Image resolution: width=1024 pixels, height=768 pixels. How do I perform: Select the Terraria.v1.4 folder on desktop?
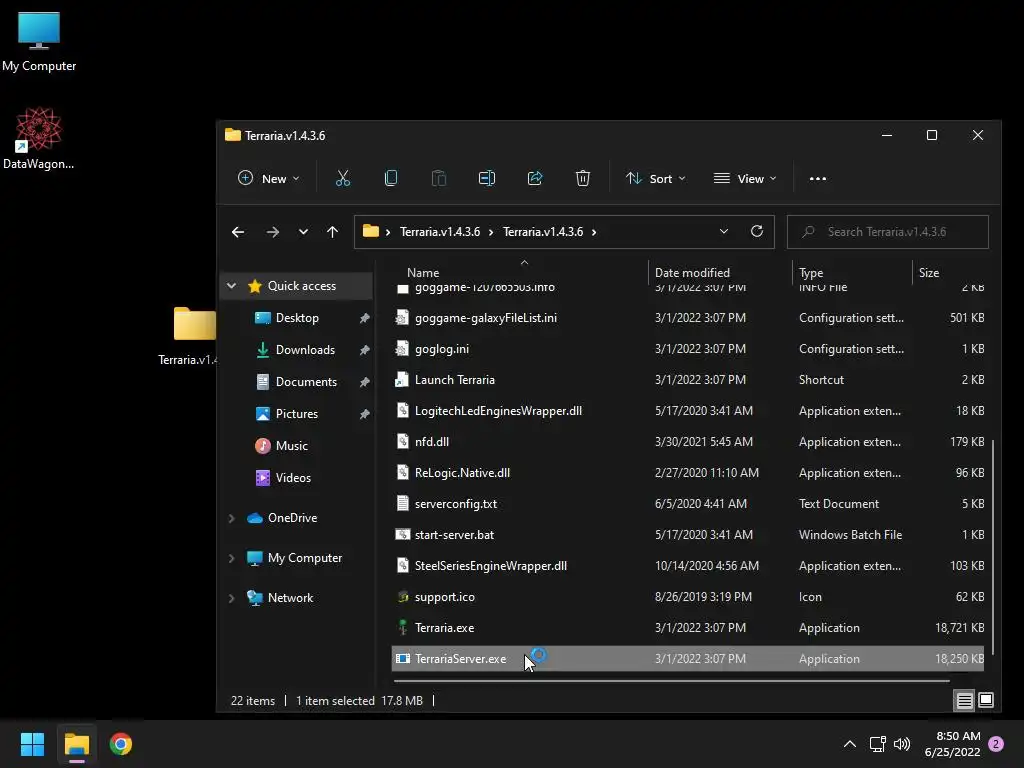pyautogui.click(x=189, y=336)
